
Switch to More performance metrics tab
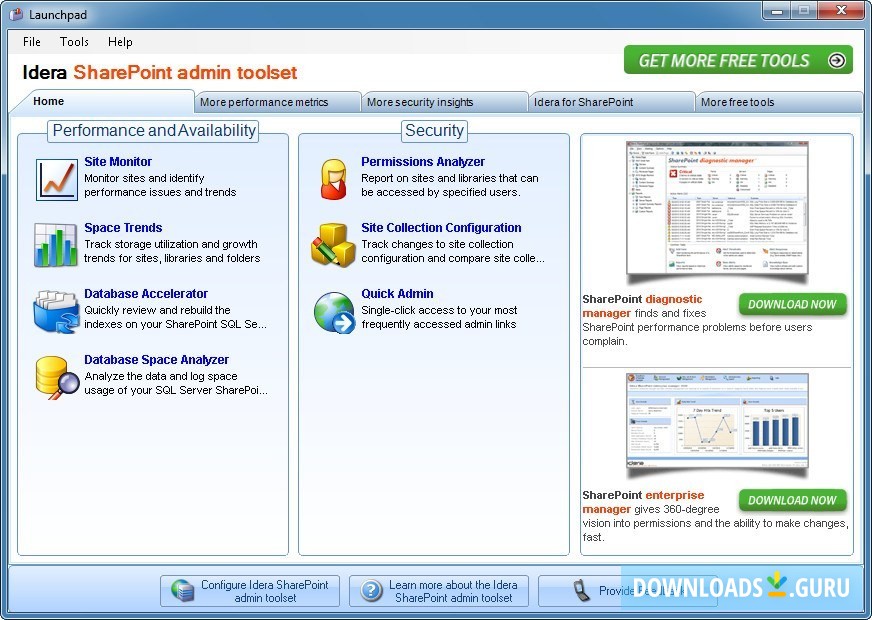click(277, 101)
